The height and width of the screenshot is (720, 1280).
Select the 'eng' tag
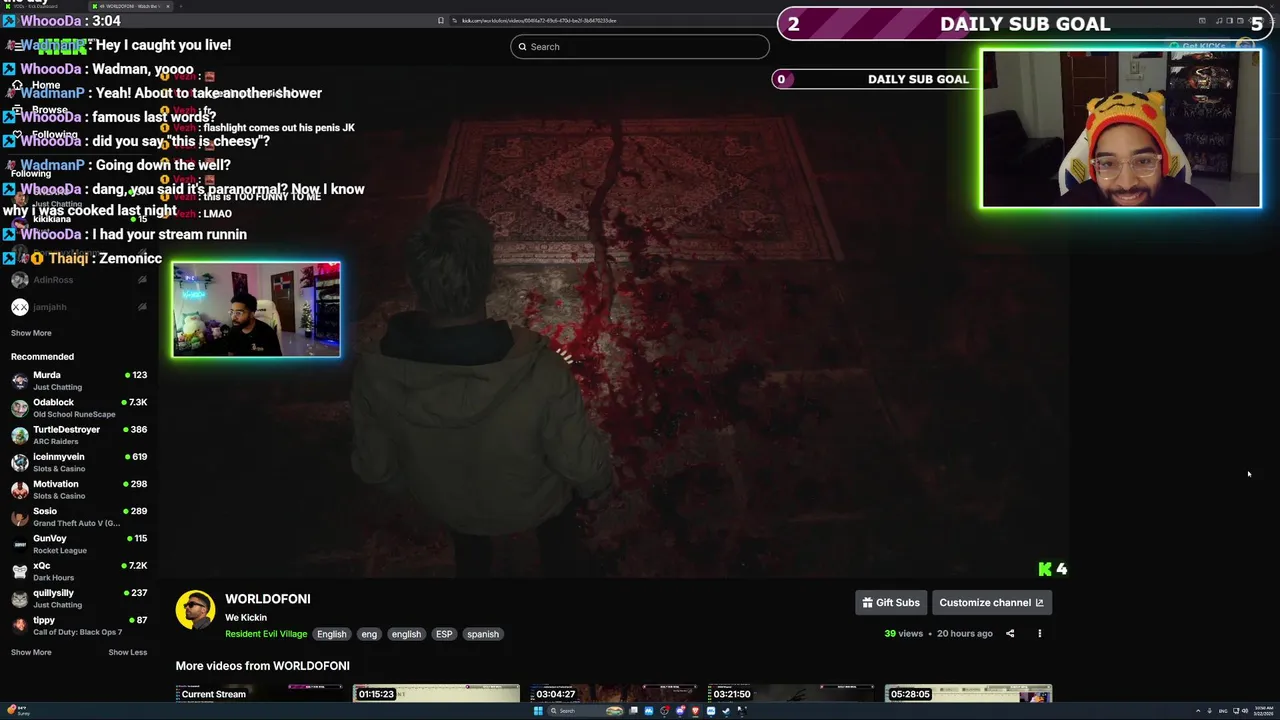369,634
